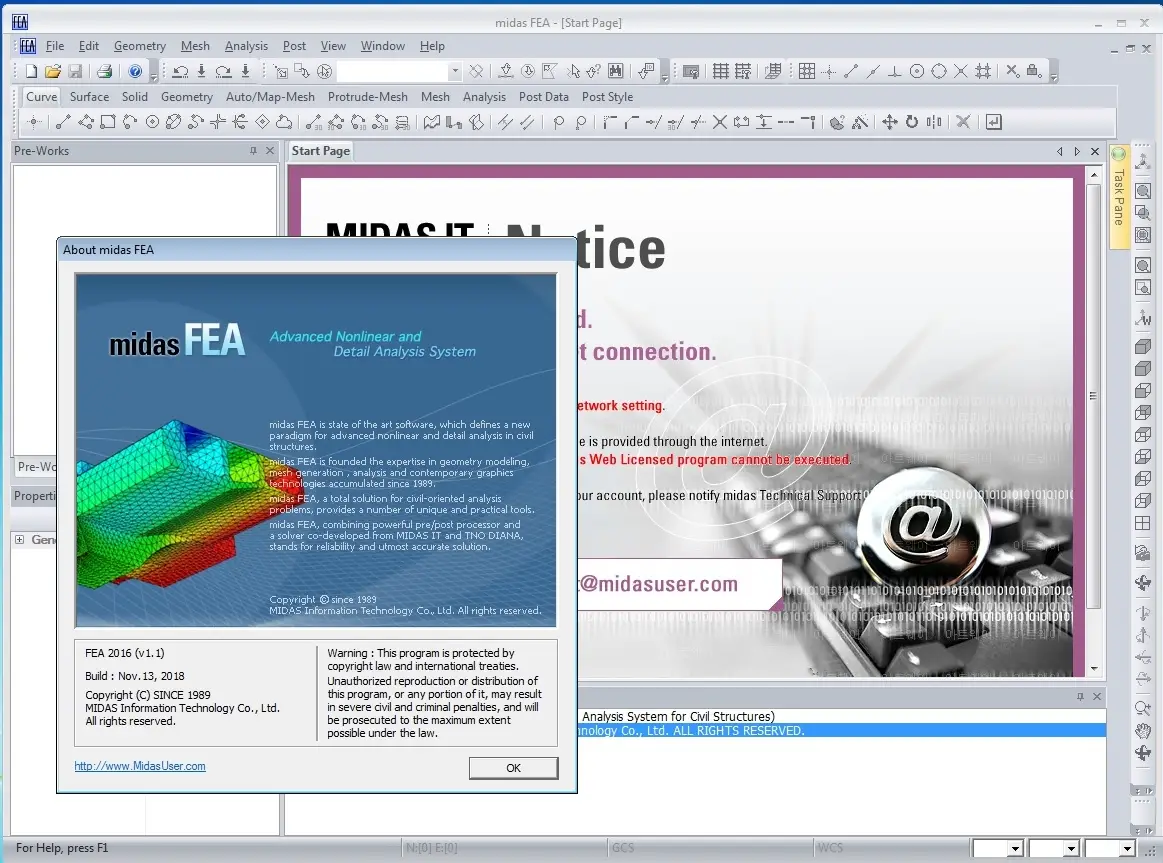Open the http://www.MidasUser.com link
The image size is (1163, 863).
[139, 766]
